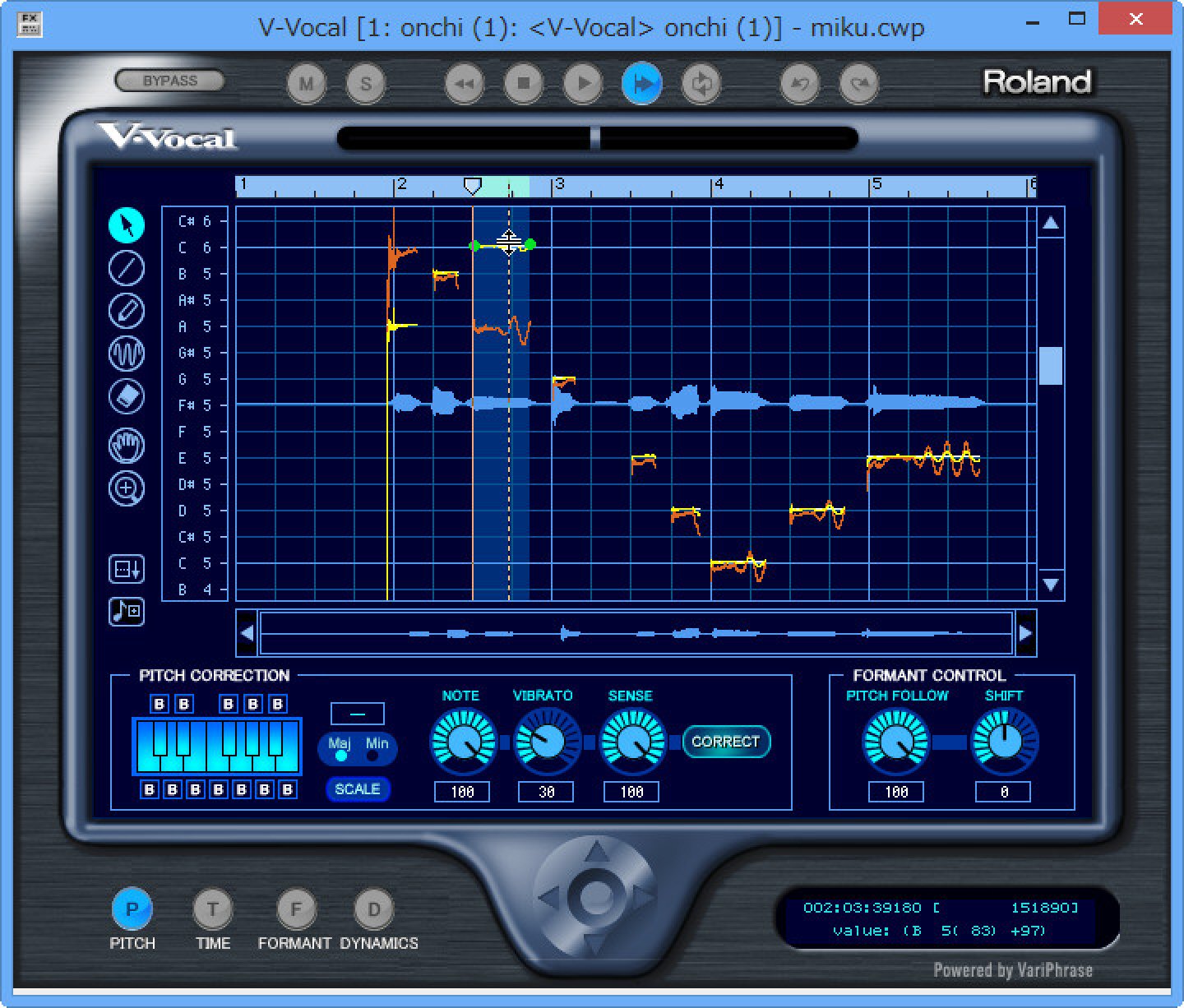
Task: Click the center of the navigation pad
Action: (597, 897)
